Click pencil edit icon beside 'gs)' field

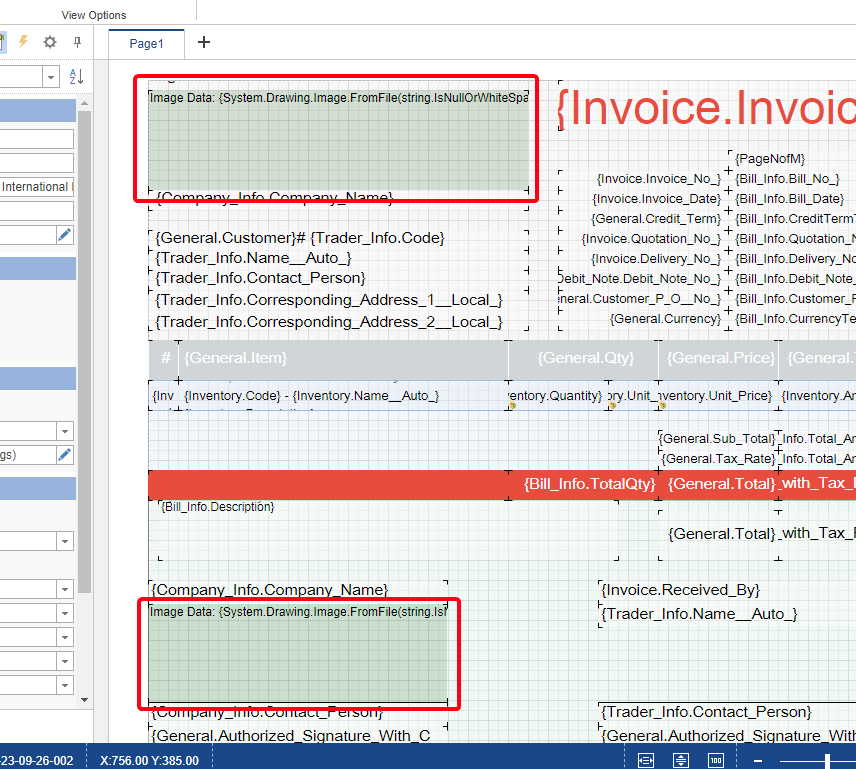point(65,455)
